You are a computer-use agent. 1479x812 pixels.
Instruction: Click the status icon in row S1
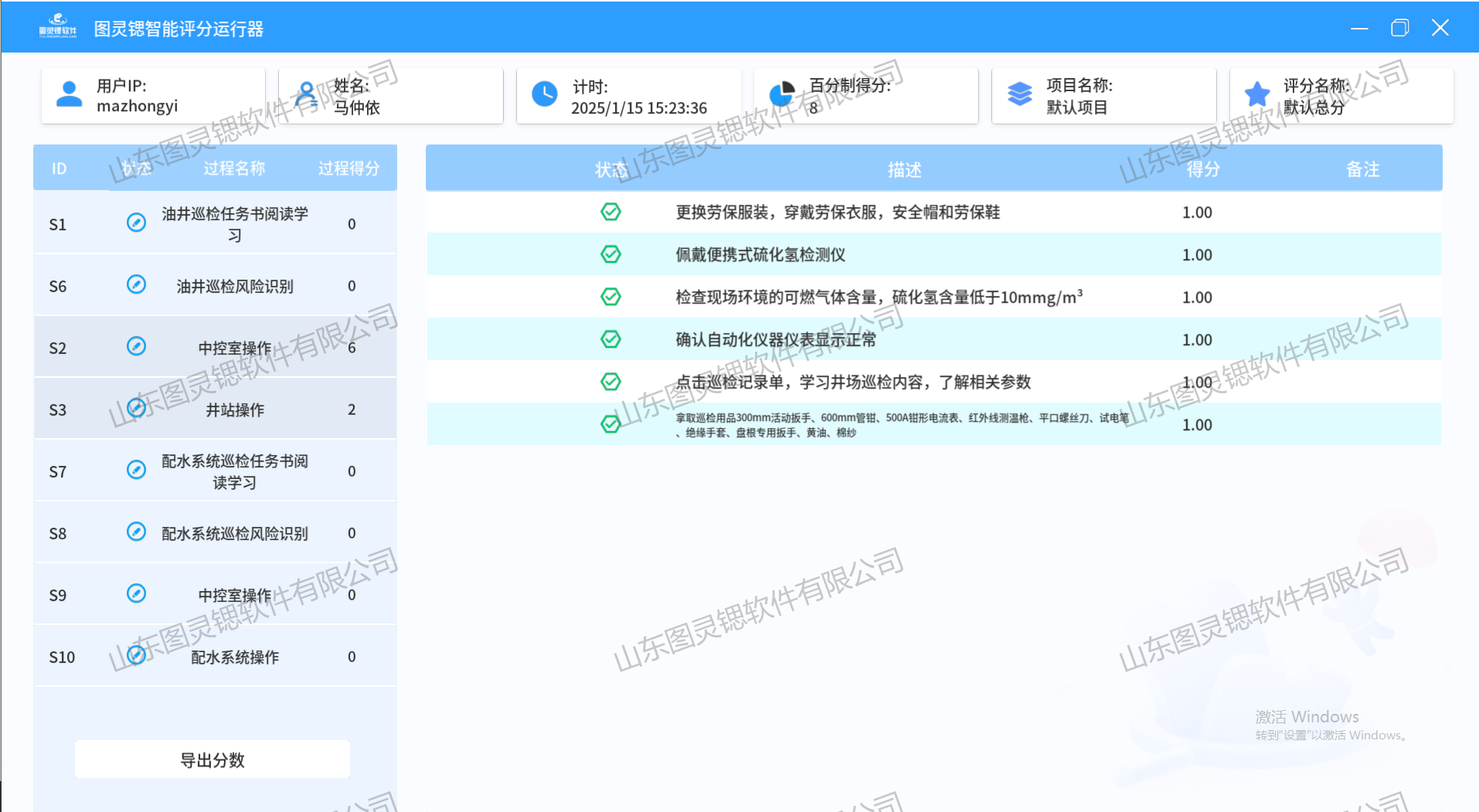click(136, 223)
